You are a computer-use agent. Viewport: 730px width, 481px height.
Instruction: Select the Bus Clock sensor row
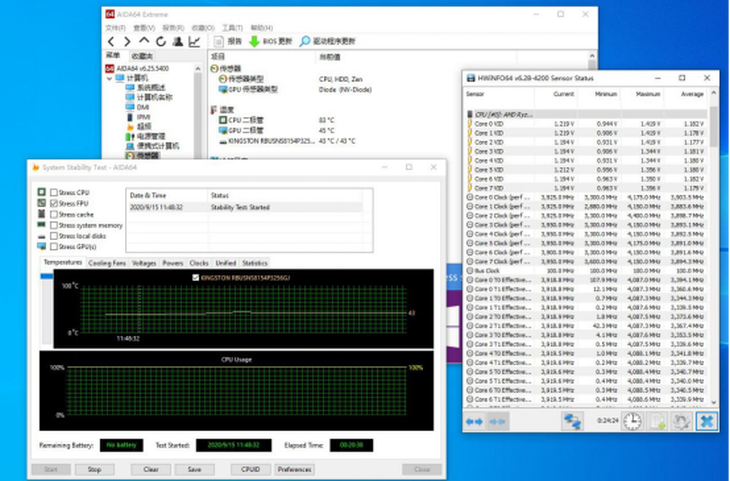pyautogui.click(x=587, y=271)
